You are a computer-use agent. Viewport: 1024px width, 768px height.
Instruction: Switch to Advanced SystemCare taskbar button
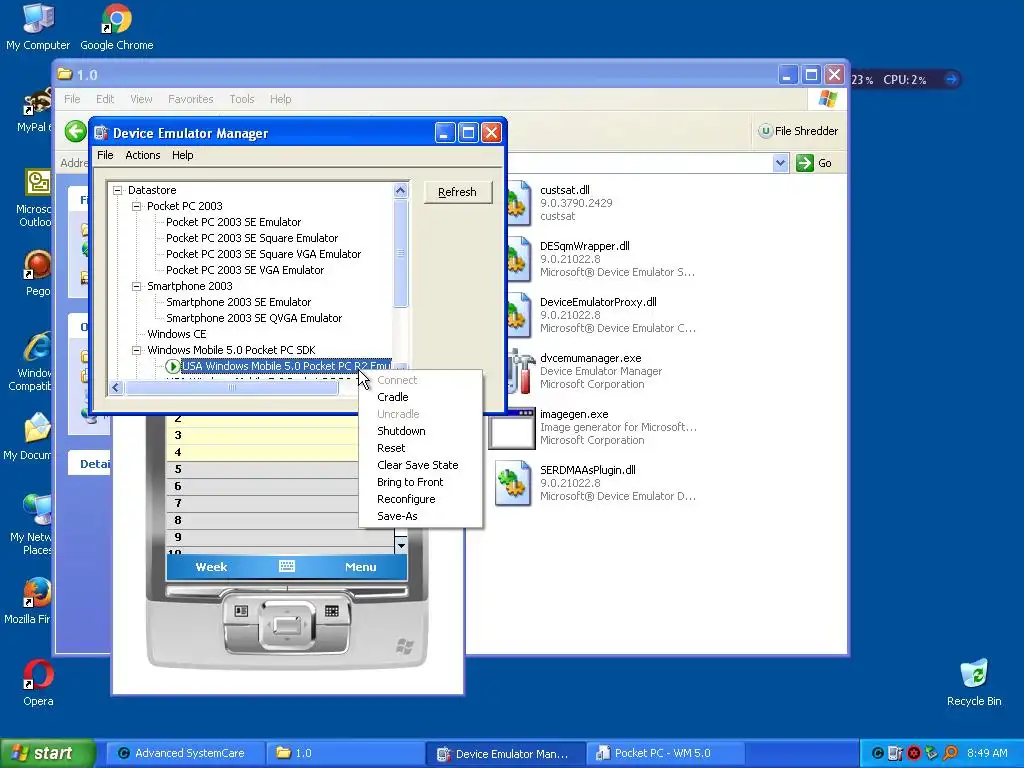pyautogui.click(x=184, y=753)
